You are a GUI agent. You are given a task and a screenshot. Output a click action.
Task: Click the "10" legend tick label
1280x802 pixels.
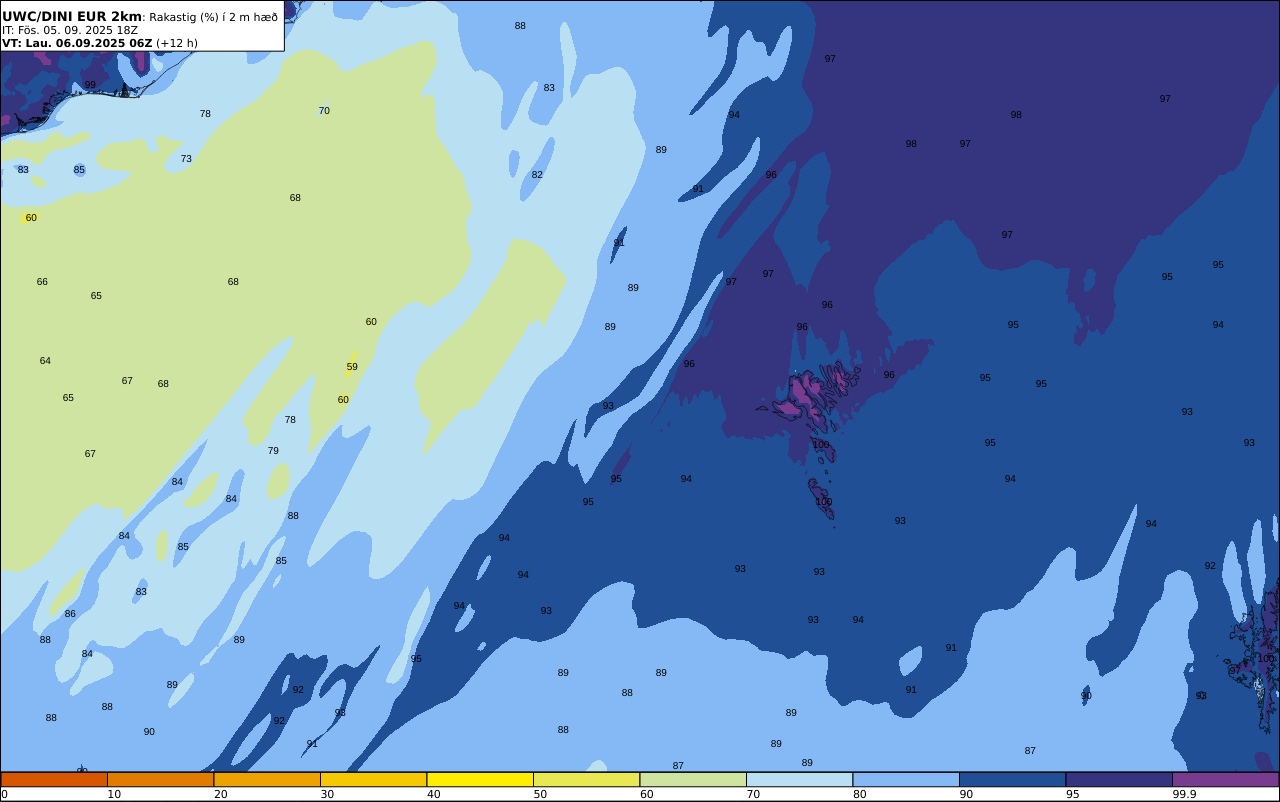(x=114, y=794)
